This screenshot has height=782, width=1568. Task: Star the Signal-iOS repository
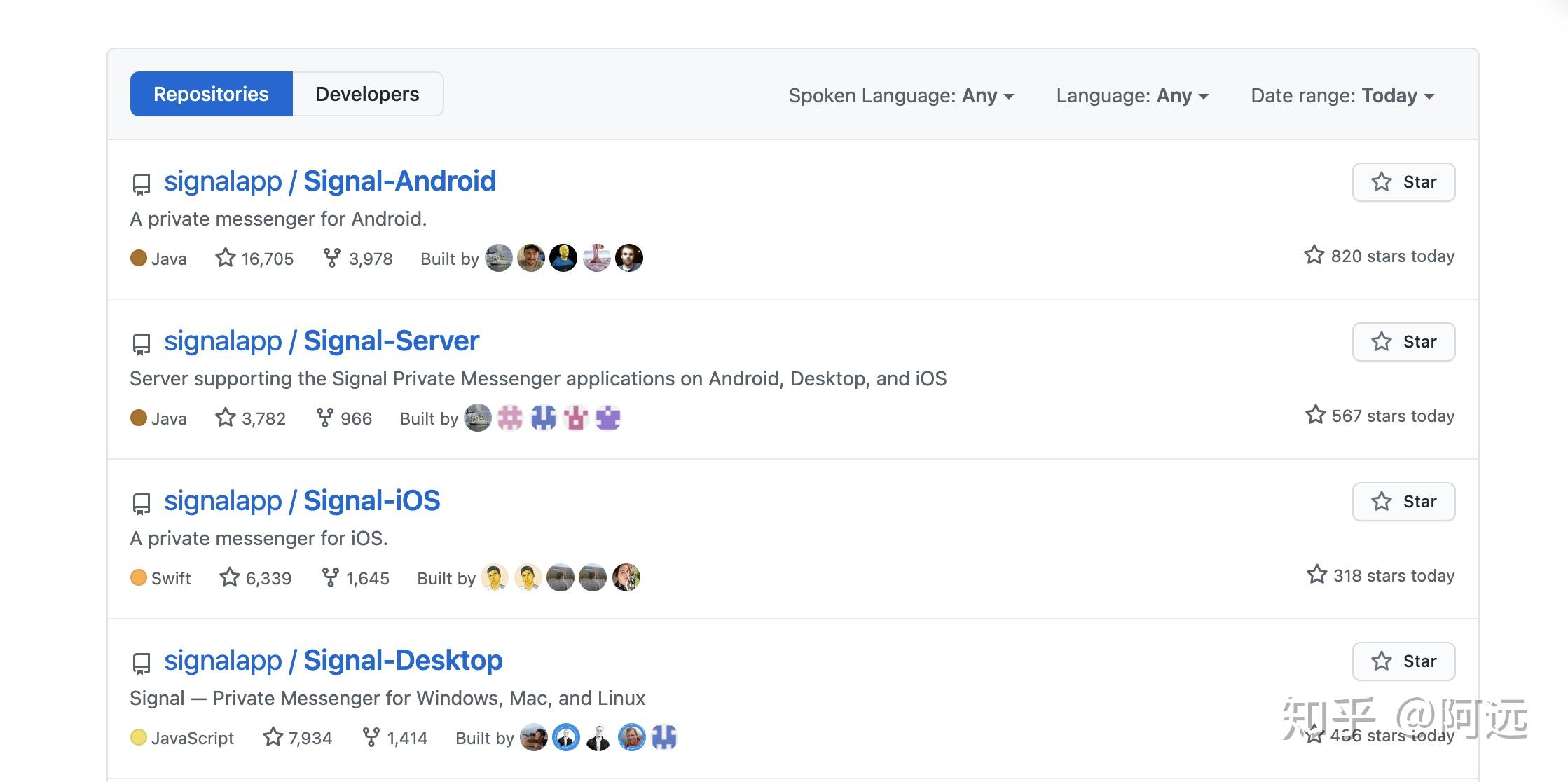click(x=1404, y=501)
